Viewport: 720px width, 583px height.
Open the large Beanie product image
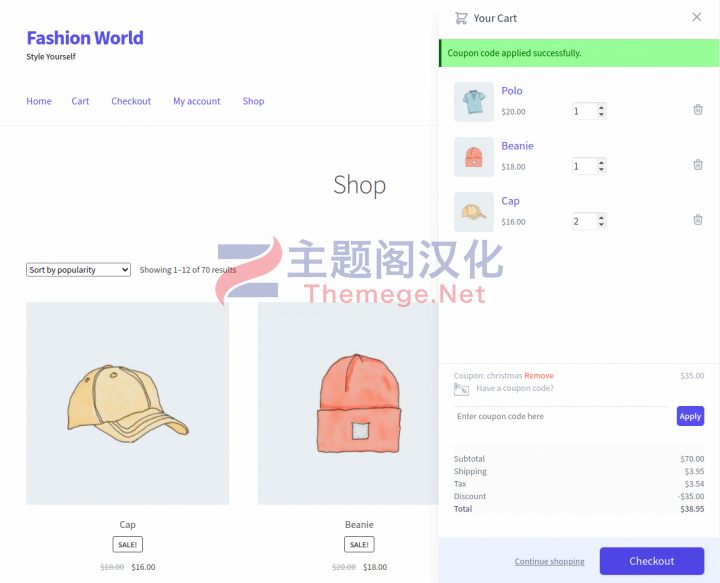tap(349, 404)
